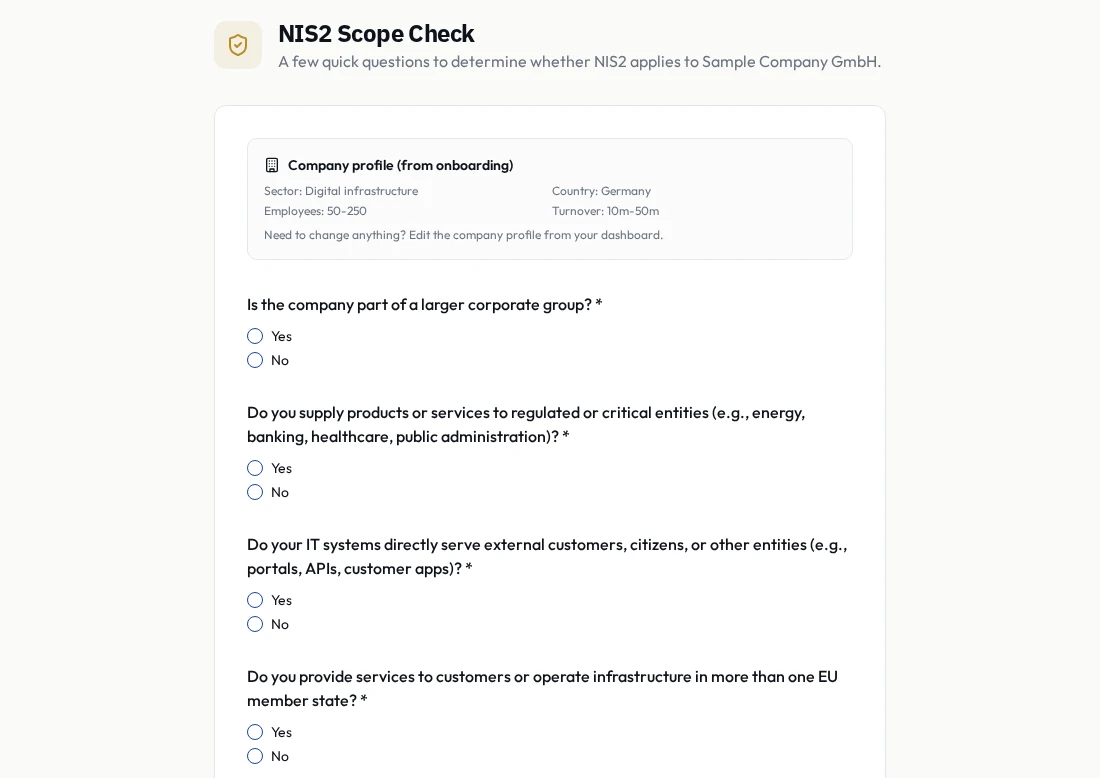Viewport: 1100px width, 778px height.
Task: Click the Employees: 50-250 field
Action: pyautogui.click(x=315, y=210)
